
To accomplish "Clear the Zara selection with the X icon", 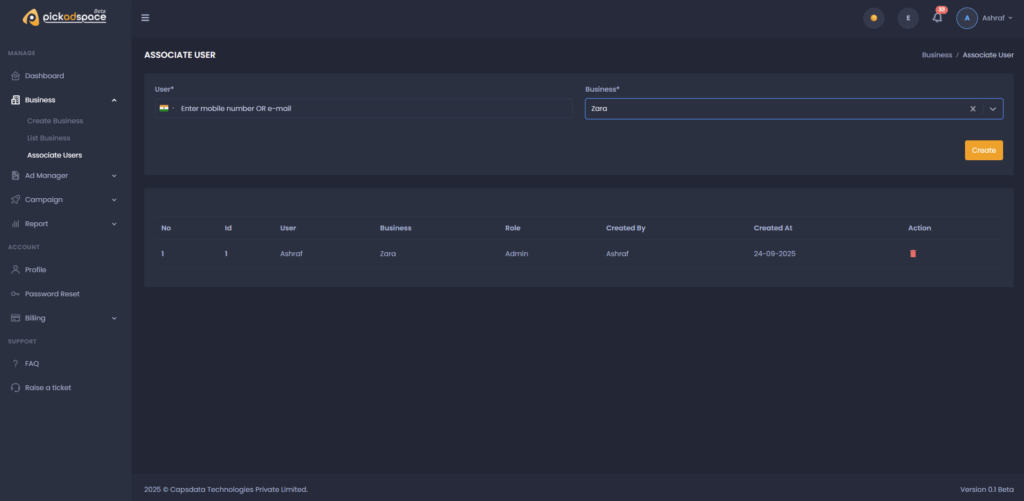I will pos(972,108).
